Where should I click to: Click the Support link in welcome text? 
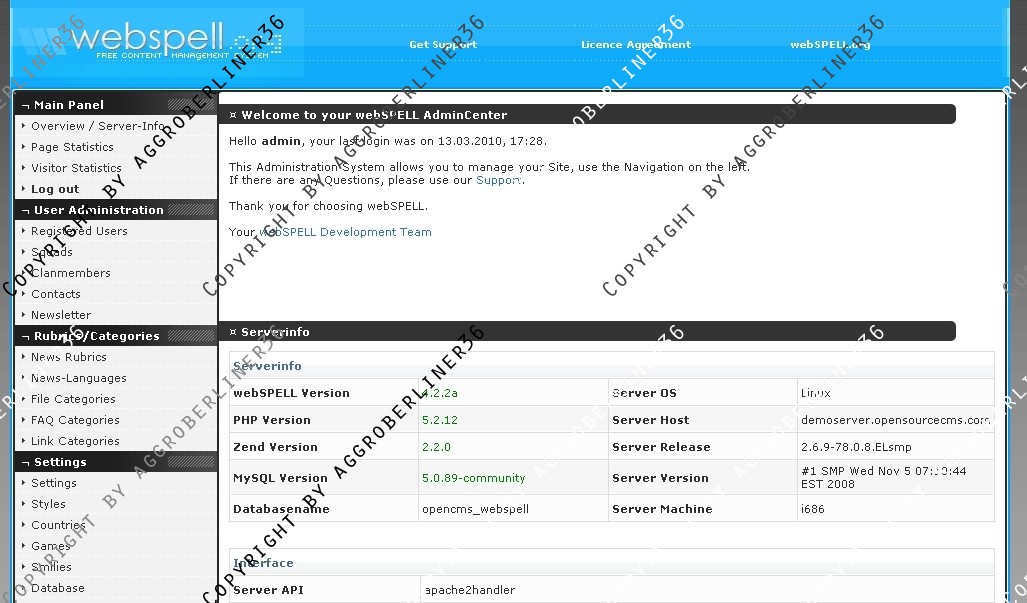[499, 180]
